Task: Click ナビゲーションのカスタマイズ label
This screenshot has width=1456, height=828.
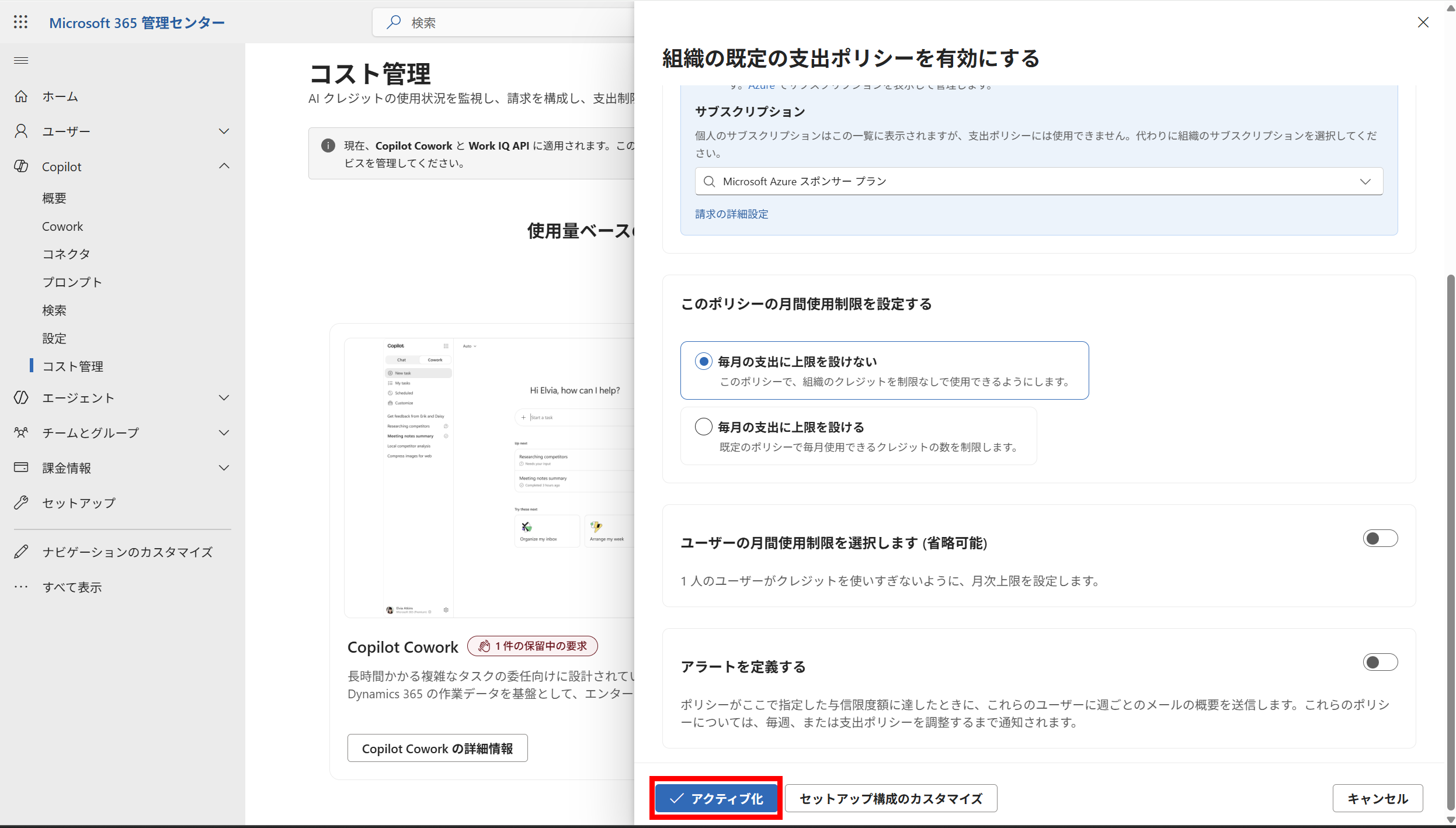Action: click(x=127, y=552)
